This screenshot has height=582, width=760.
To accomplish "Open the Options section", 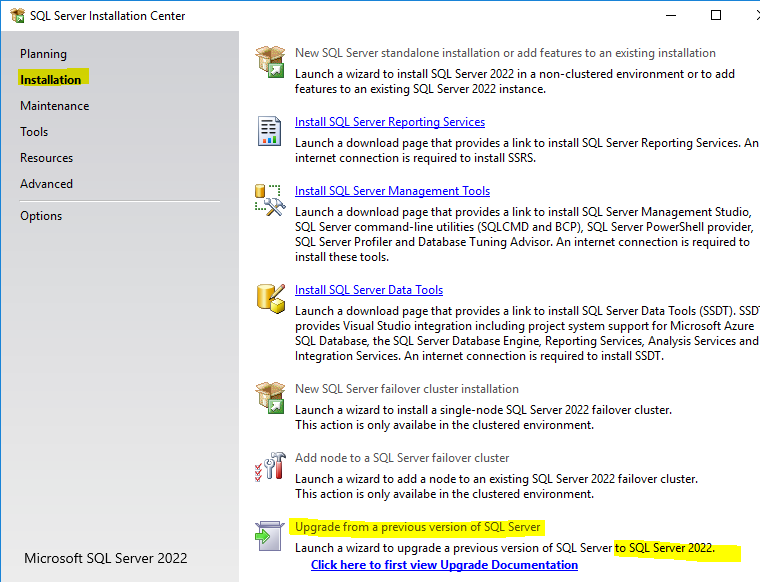I will pos(41,216).
